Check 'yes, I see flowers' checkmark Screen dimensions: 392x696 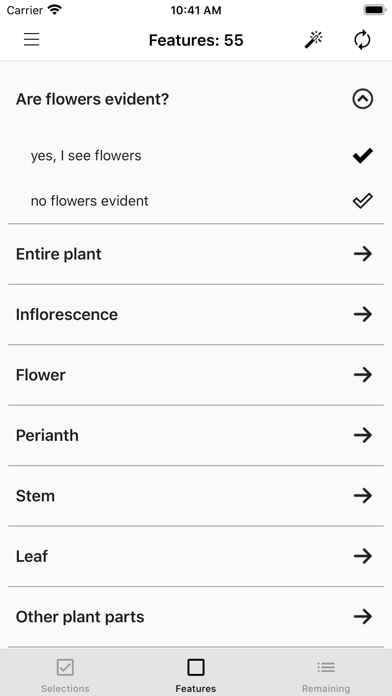coord(363,156)
